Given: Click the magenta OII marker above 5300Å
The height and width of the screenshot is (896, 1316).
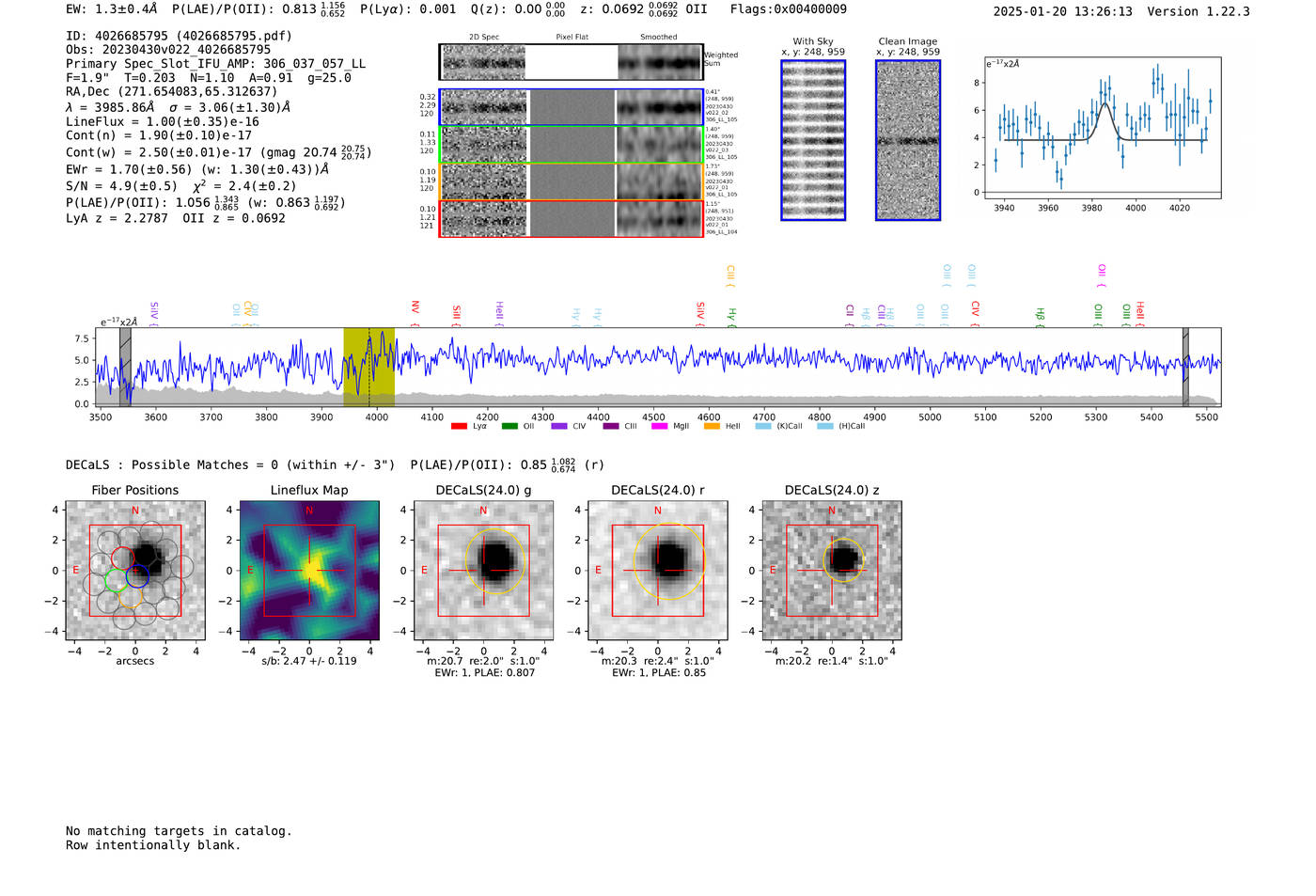Looking at the screenshot, I should tap(1102, 276).
